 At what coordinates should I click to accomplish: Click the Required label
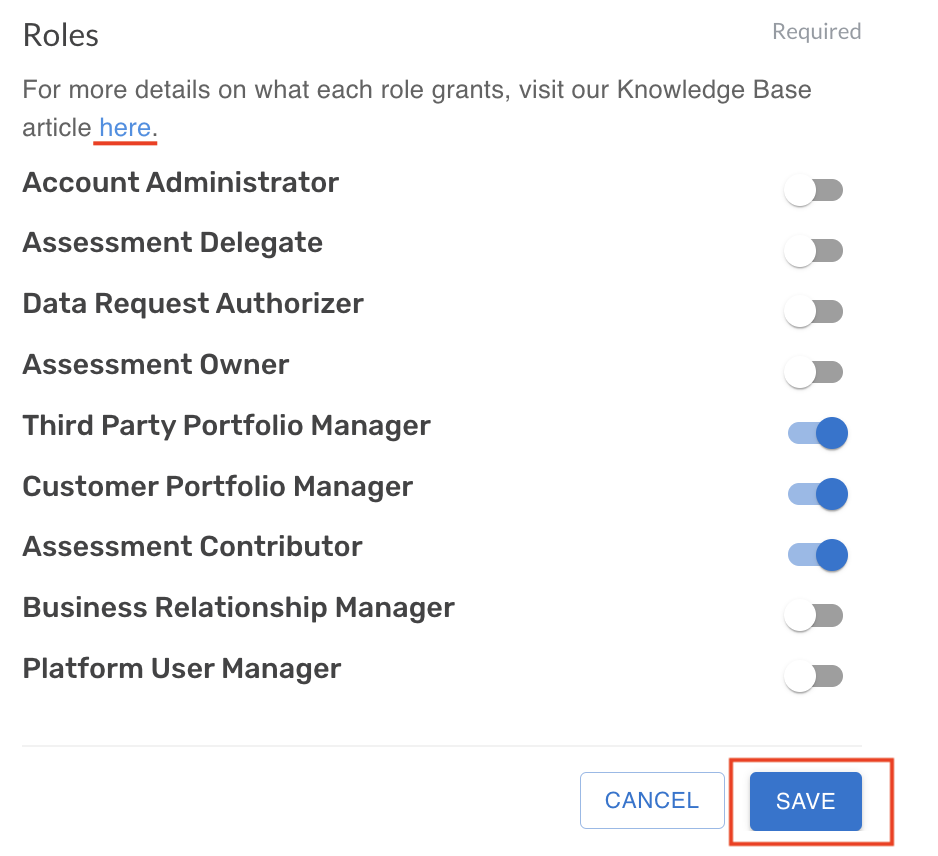tap(815, 31)
